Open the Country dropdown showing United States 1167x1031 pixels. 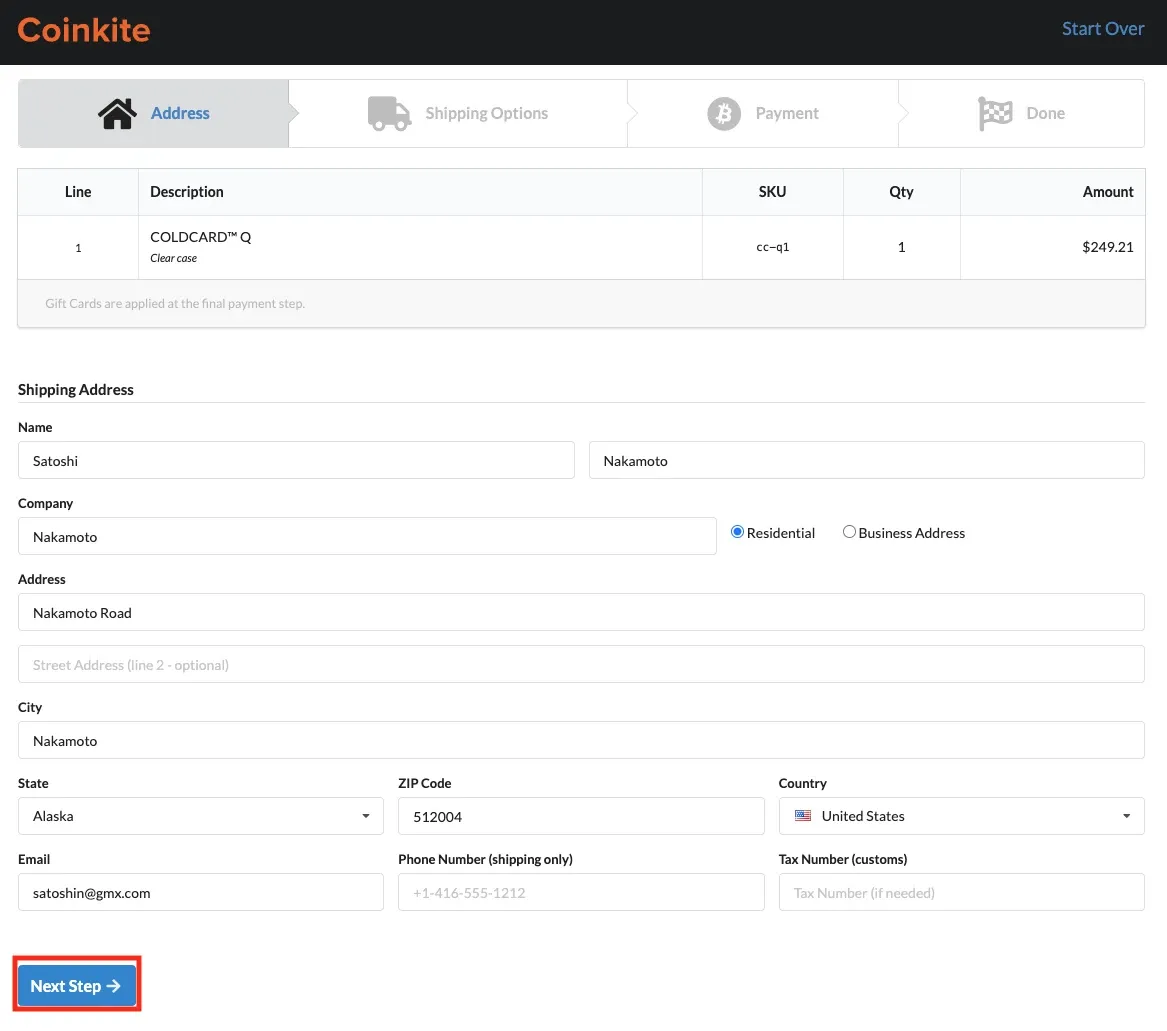962,816
